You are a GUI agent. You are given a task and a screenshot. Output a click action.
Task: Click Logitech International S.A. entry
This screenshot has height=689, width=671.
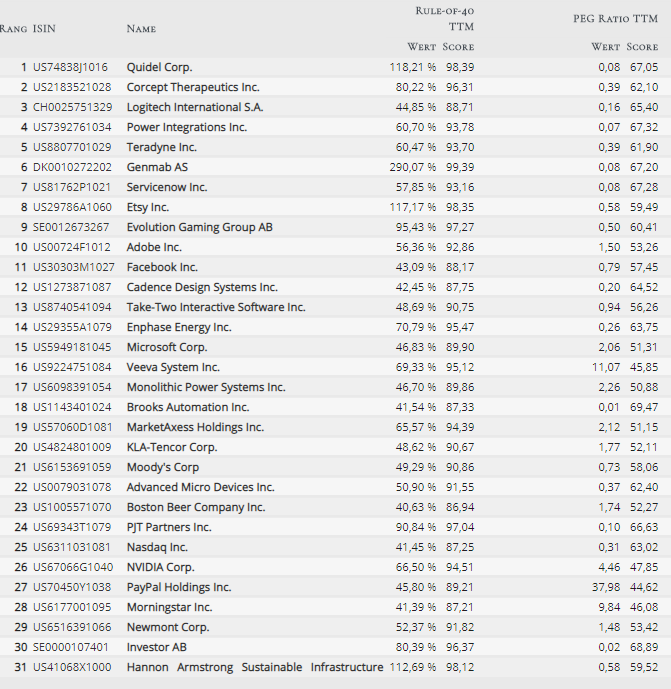[x=195, y=107]
